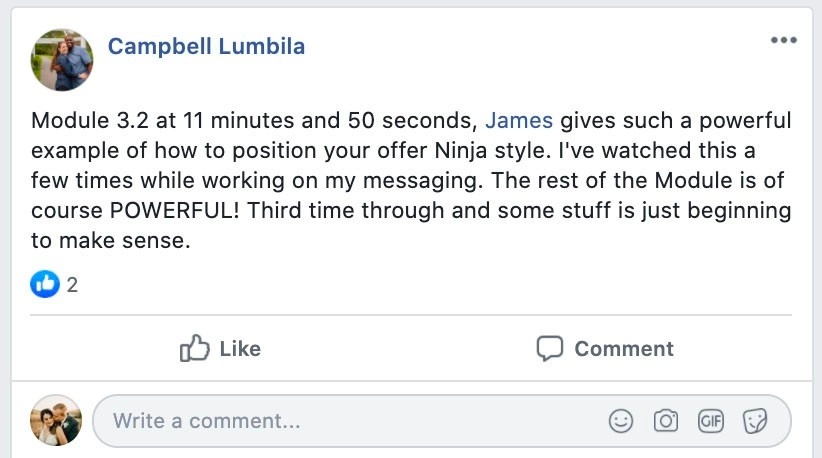The image size is (822, 458).
Task: Open the sticker picker icon
Action: tap(755, 421)
